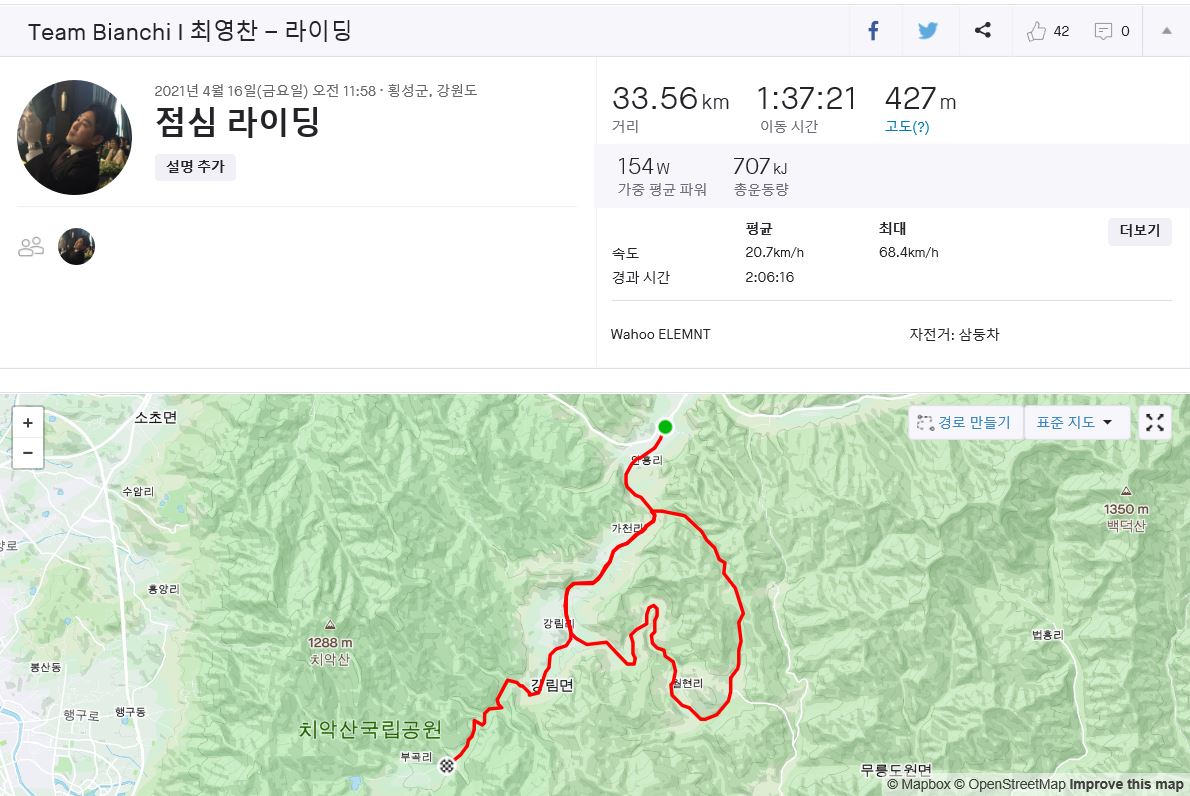Screen dimensions: 1190x796
Task: Click the green route start marker
Action: coord(665,427)
